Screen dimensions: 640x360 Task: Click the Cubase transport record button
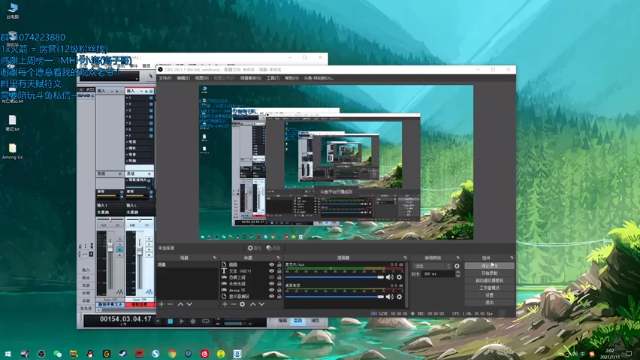point(193,321)
